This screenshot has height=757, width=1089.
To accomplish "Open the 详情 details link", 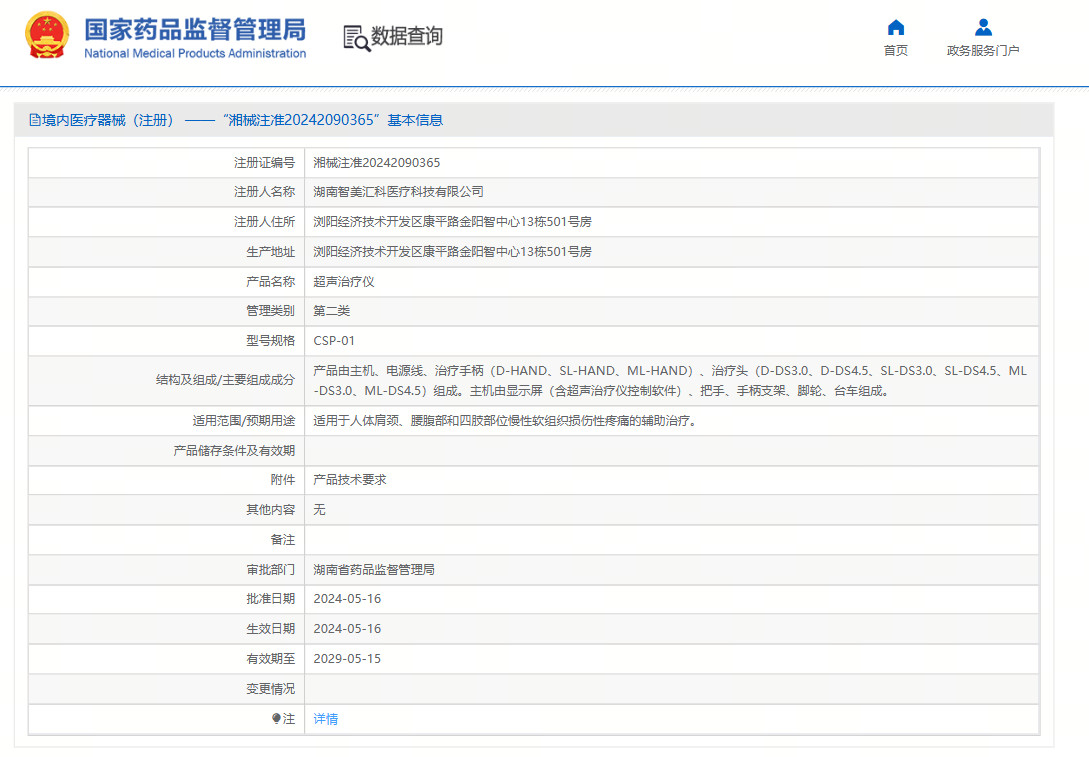I will click(x=324, y=719).
